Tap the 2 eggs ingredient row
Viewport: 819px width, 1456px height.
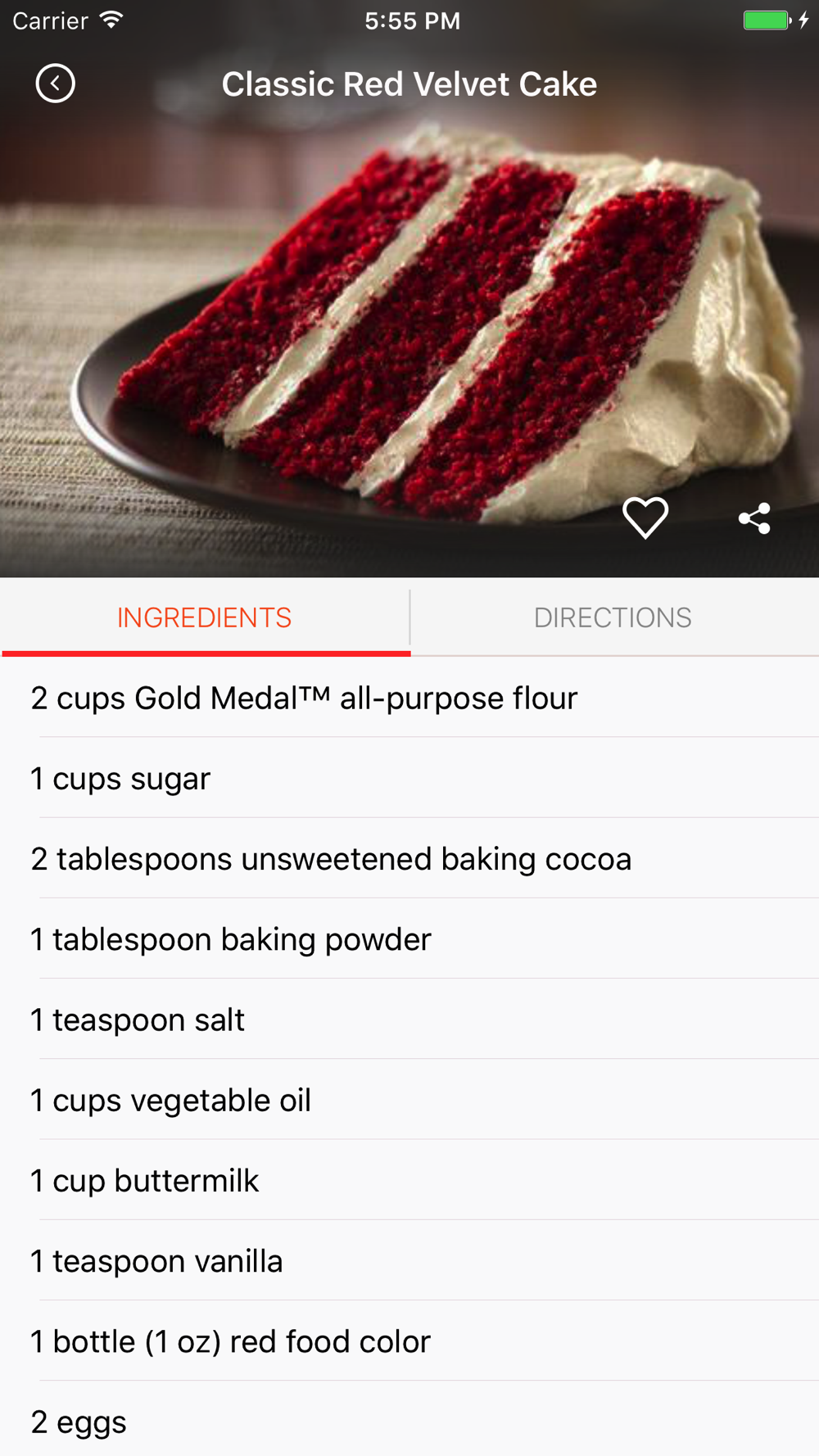pyautogui.click(x=409, y=1419)
